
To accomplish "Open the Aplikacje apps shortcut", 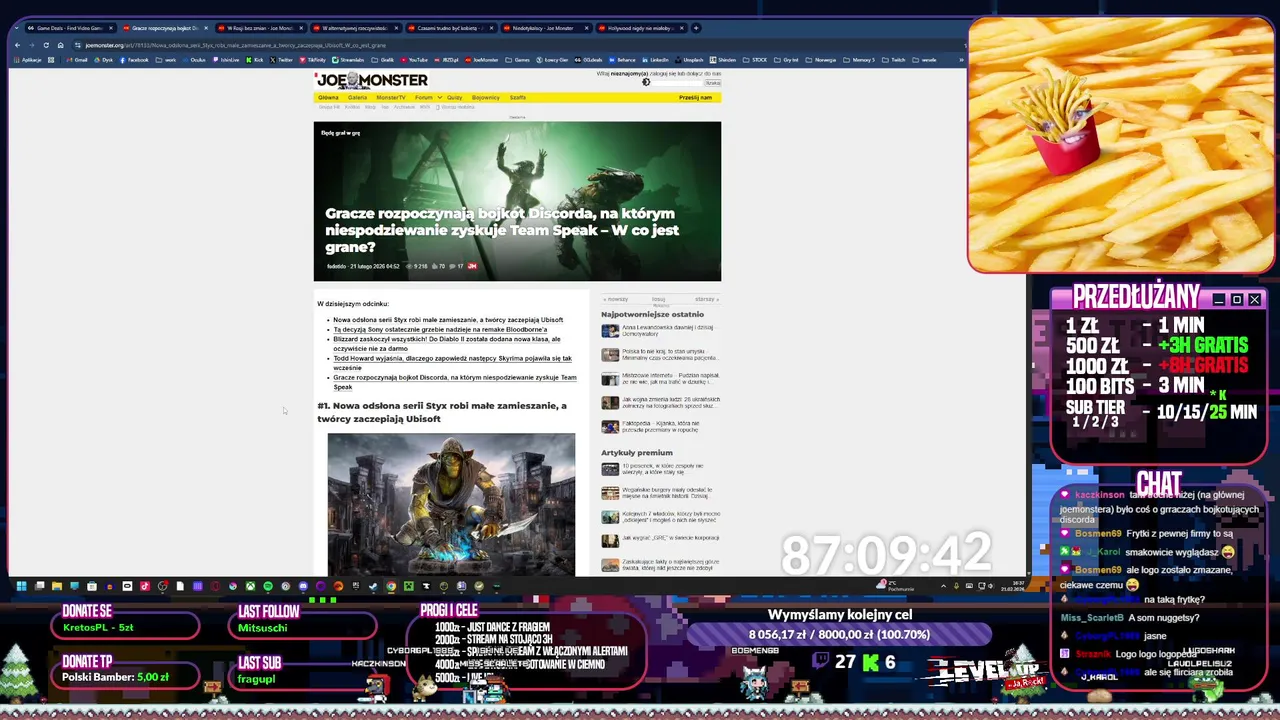I will click(x=27, y=60).
